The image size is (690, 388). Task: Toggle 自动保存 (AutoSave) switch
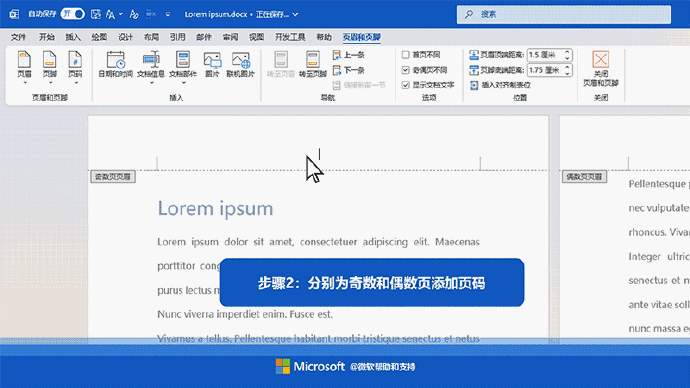[73, 14]
